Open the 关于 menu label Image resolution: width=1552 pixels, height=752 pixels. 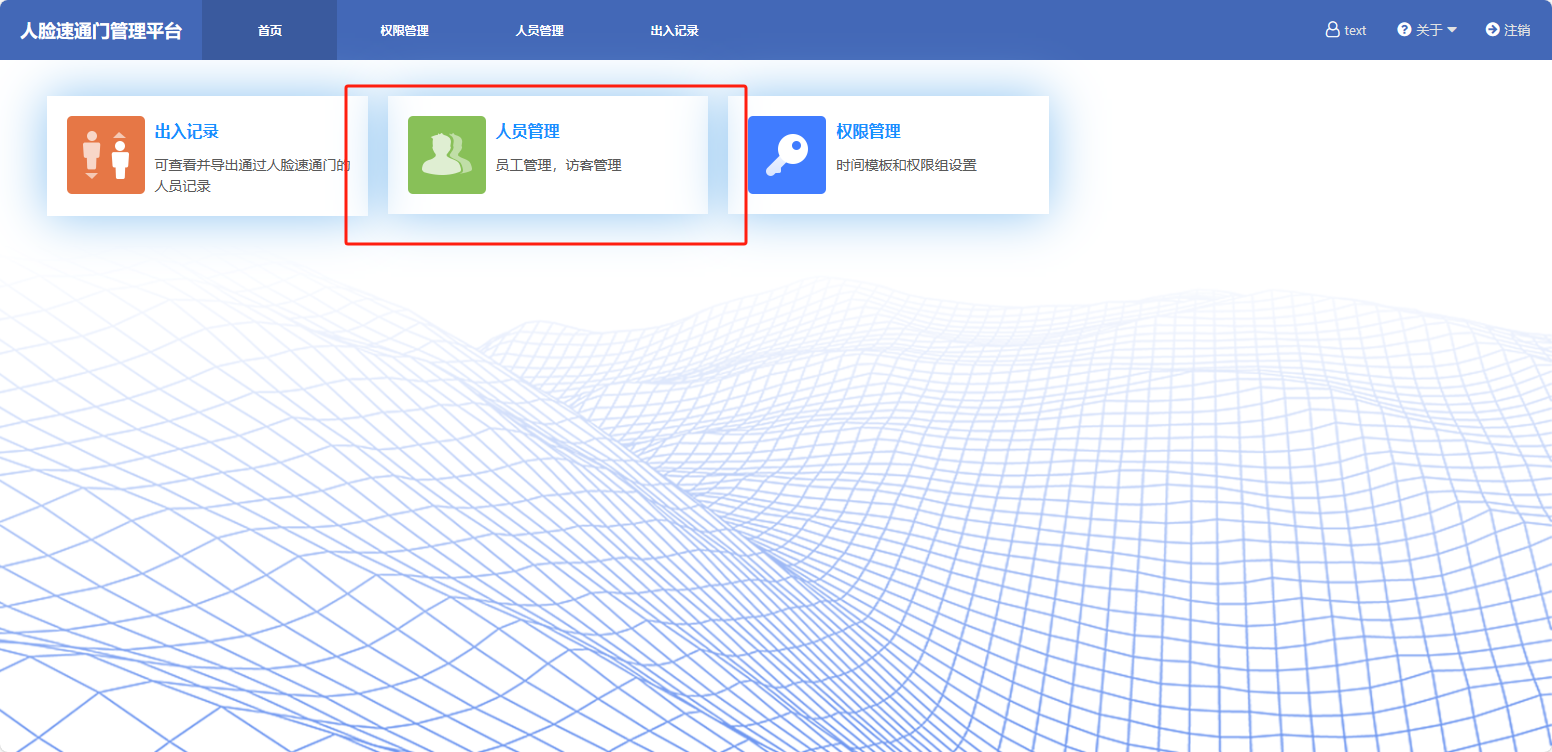click(1429, 30)
